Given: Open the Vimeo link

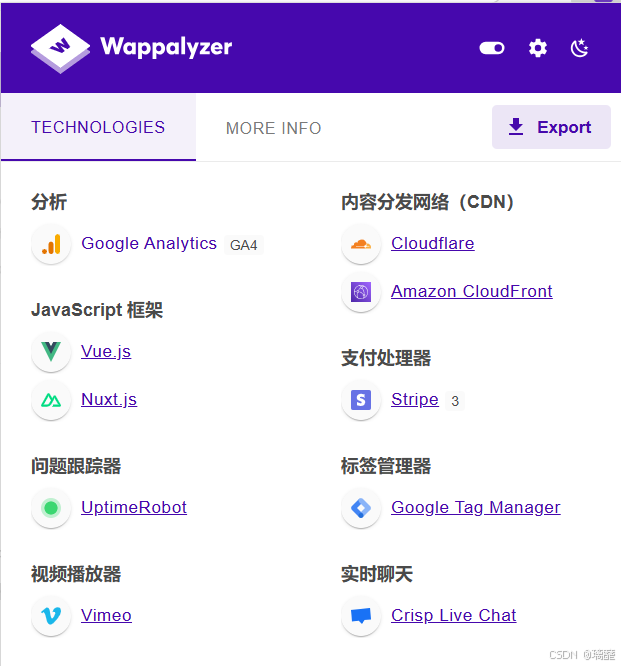Looking at the screenshot, I should click(x=107, y=615).
